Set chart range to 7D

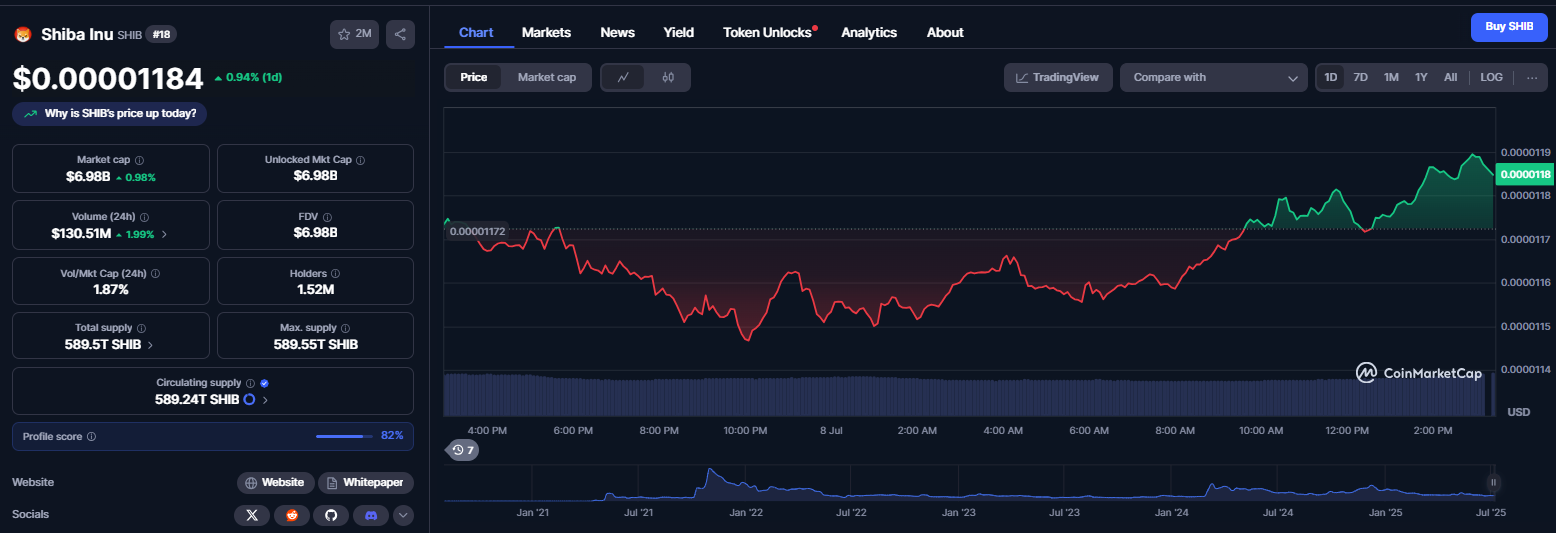coord(1360,77)
